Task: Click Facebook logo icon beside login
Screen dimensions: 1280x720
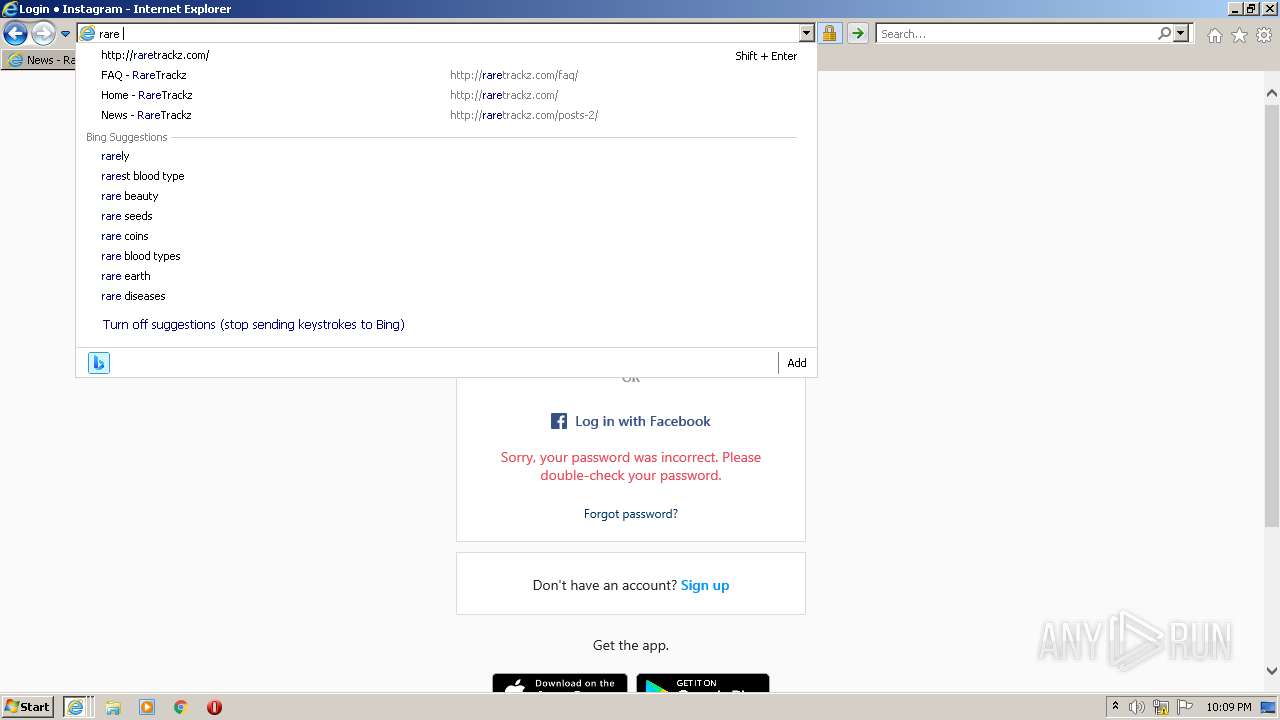Action: point(559,421)
